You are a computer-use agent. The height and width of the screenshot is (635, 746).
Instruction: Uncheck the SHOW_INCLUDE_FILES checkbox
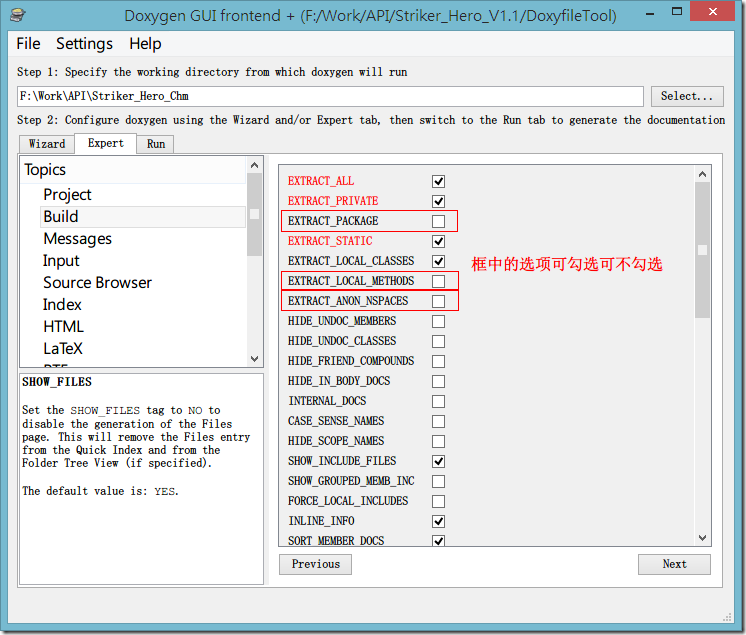coord(438,461)
